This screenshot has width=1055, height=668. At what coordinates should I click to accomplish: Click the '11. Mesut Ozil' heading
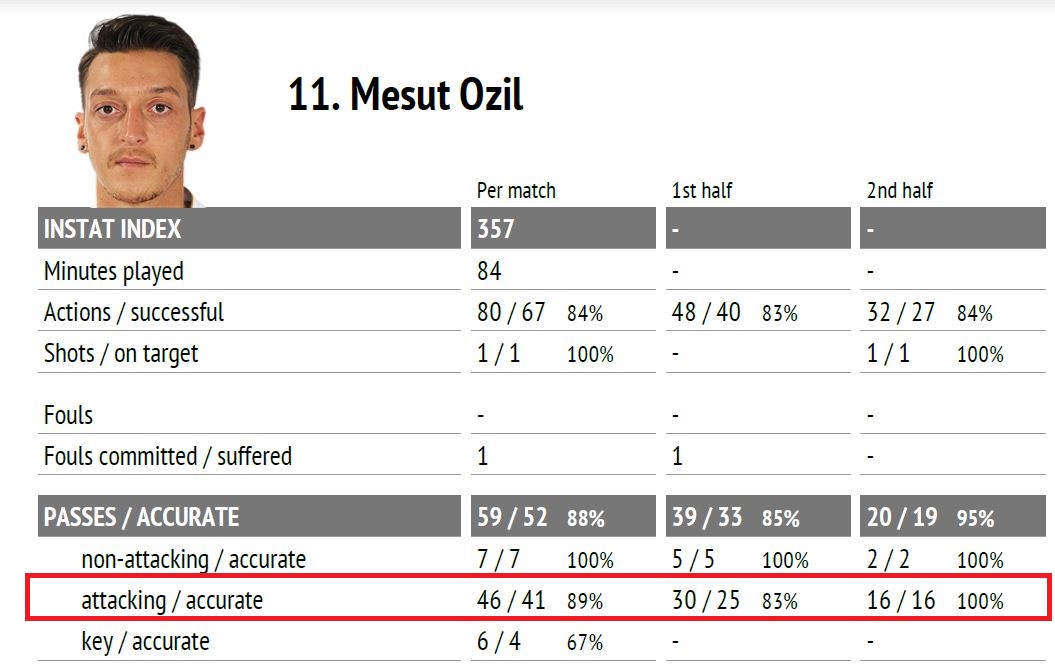[x=406, y=94]
